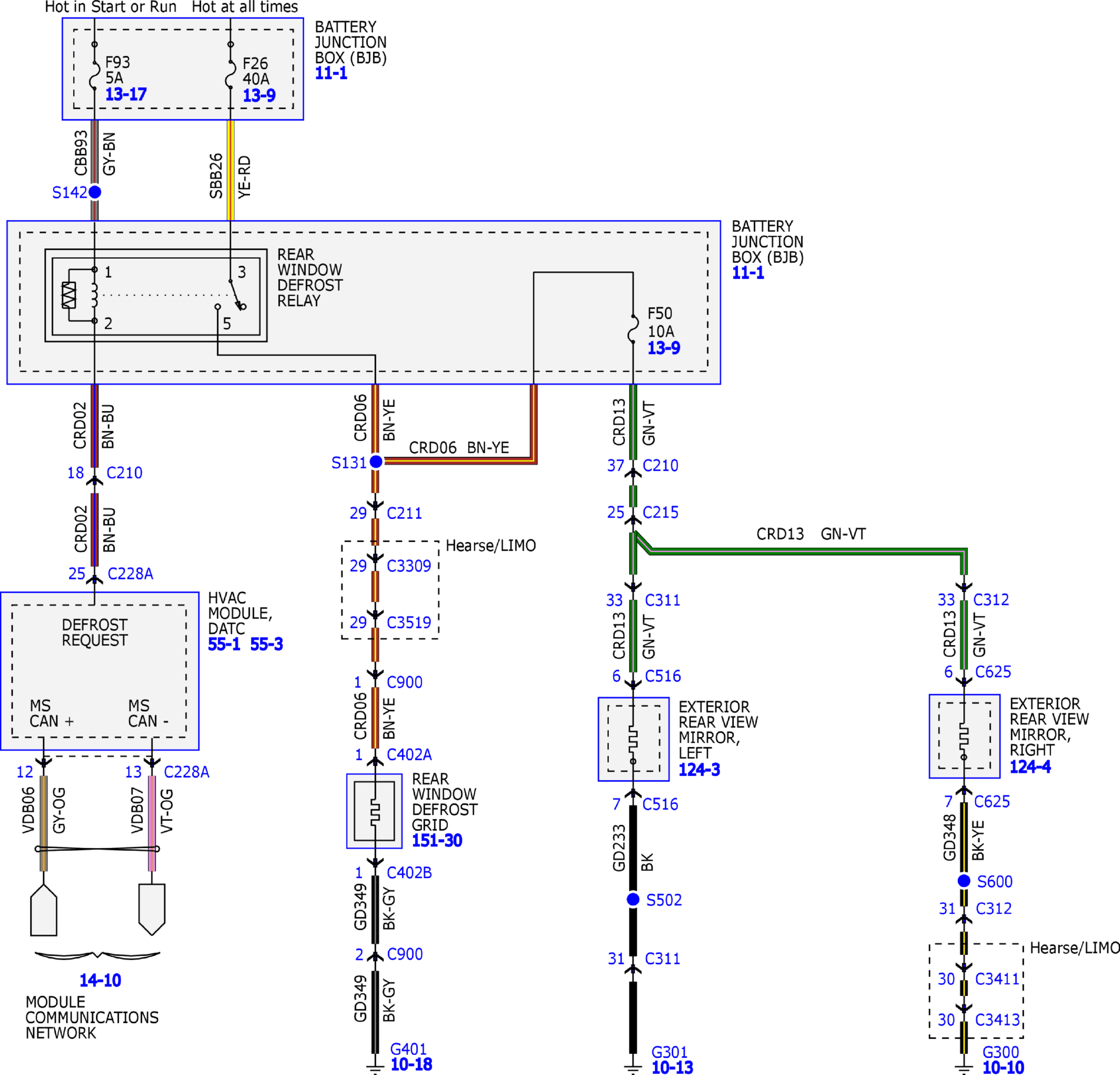Select connector label C3411
This screenshot has width=1120, height=1075.
click(x=997, y=979)
